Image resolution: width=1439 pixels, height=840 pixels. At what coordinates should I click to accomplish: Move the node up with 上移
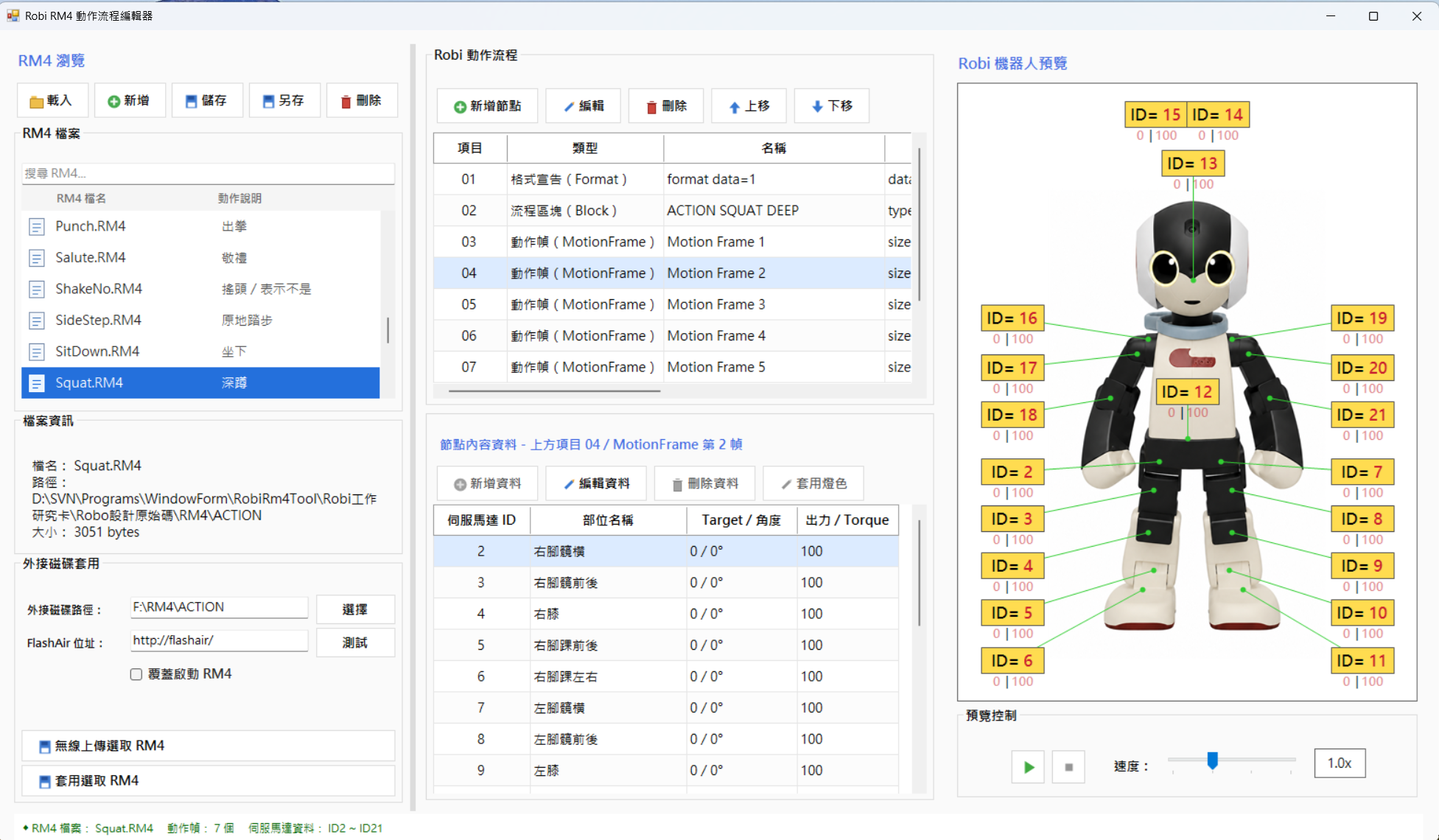point(749,106)
